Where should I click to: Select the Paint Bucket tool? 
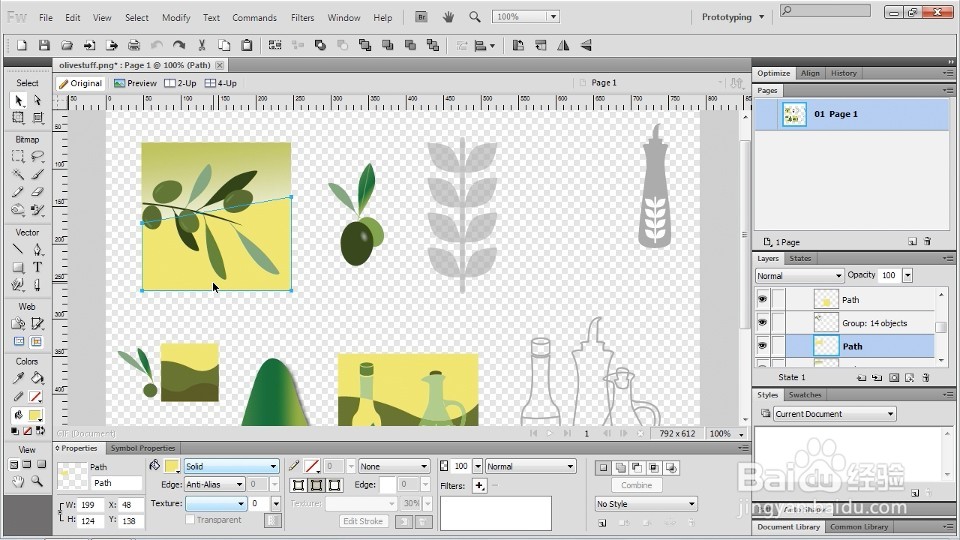[37, 378]
